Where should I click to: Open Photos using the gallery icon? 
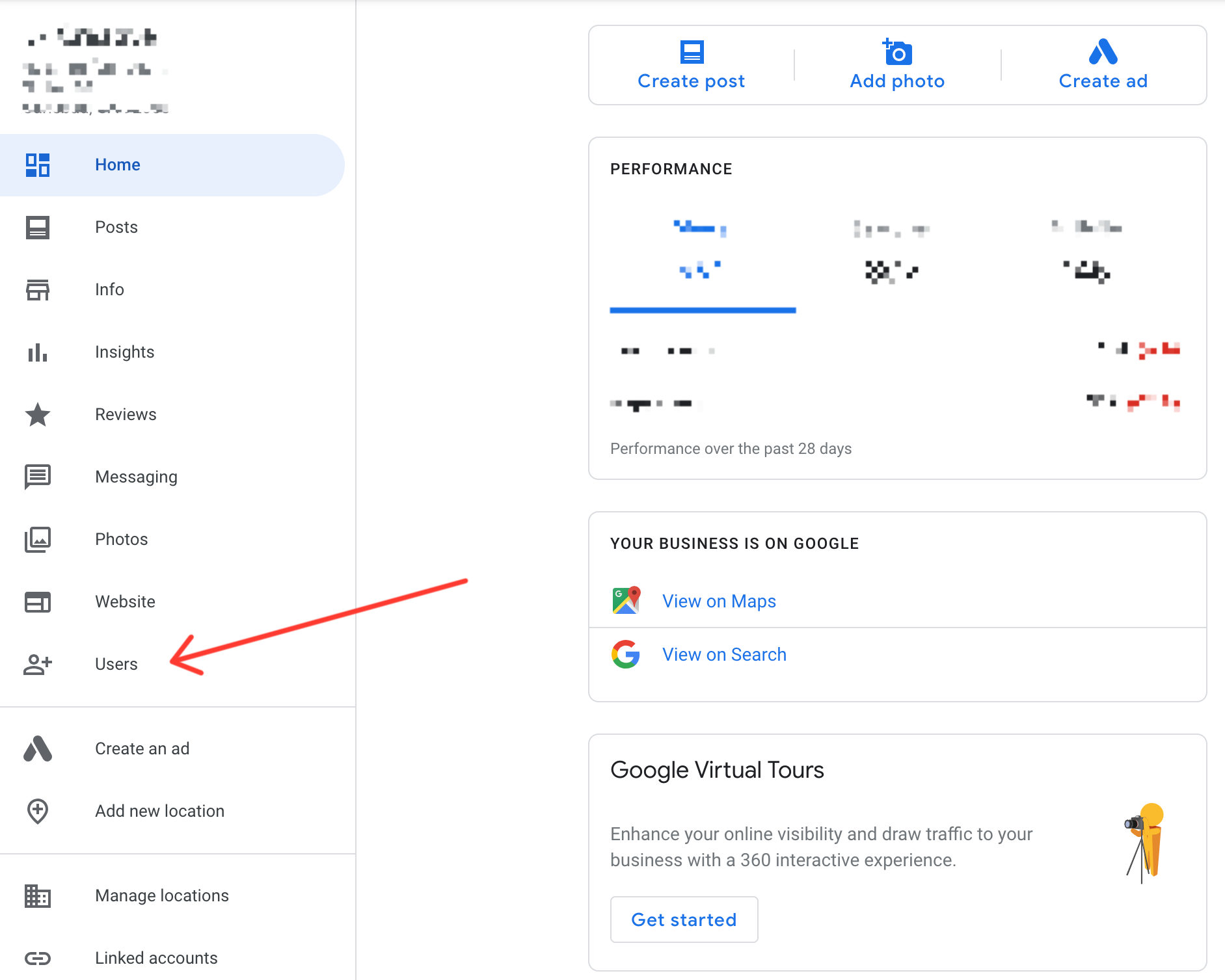tap(38, 540)
